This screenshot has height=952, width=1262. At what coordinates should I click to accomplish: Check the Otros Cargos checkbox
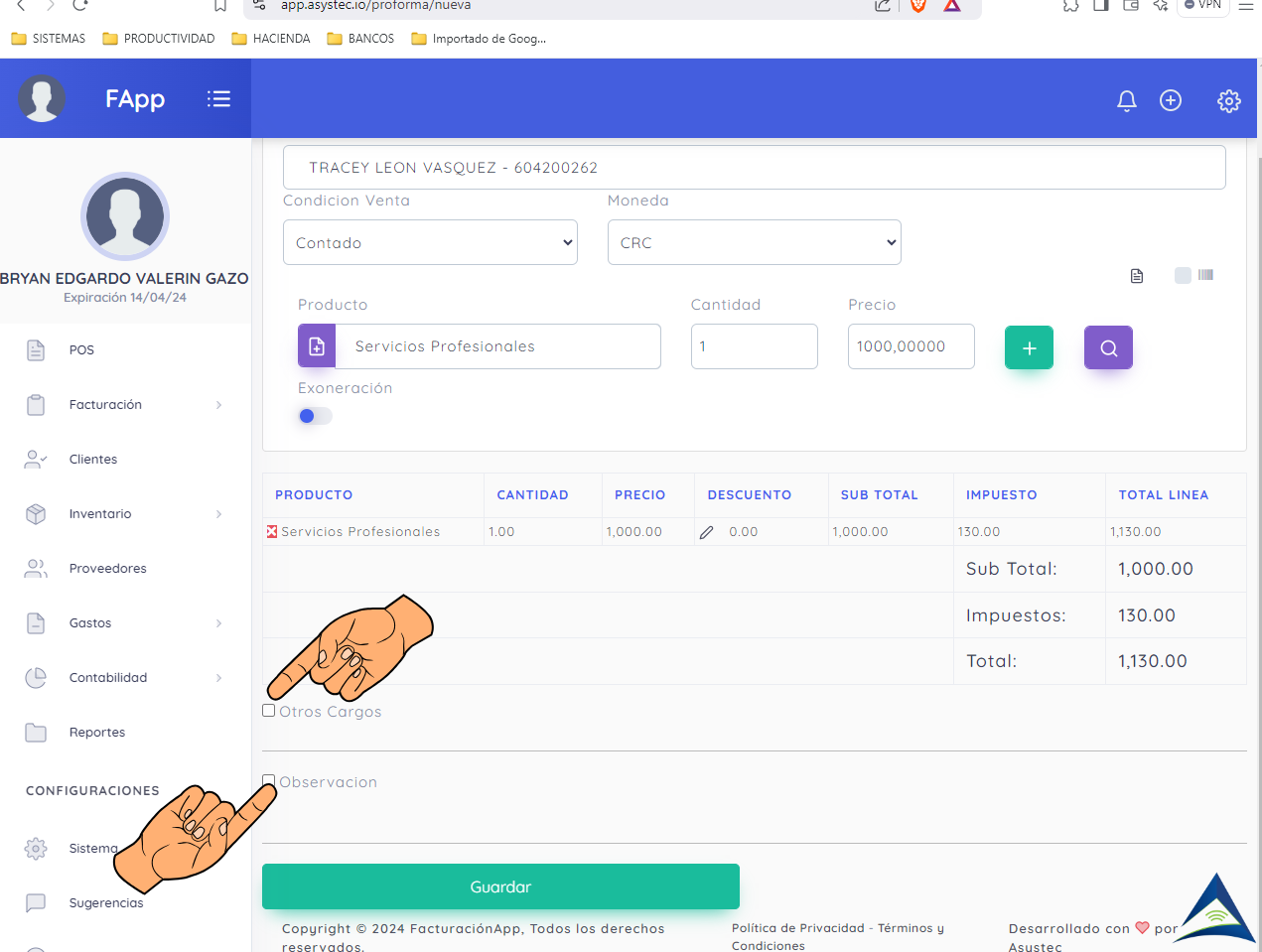click(269, 711)
